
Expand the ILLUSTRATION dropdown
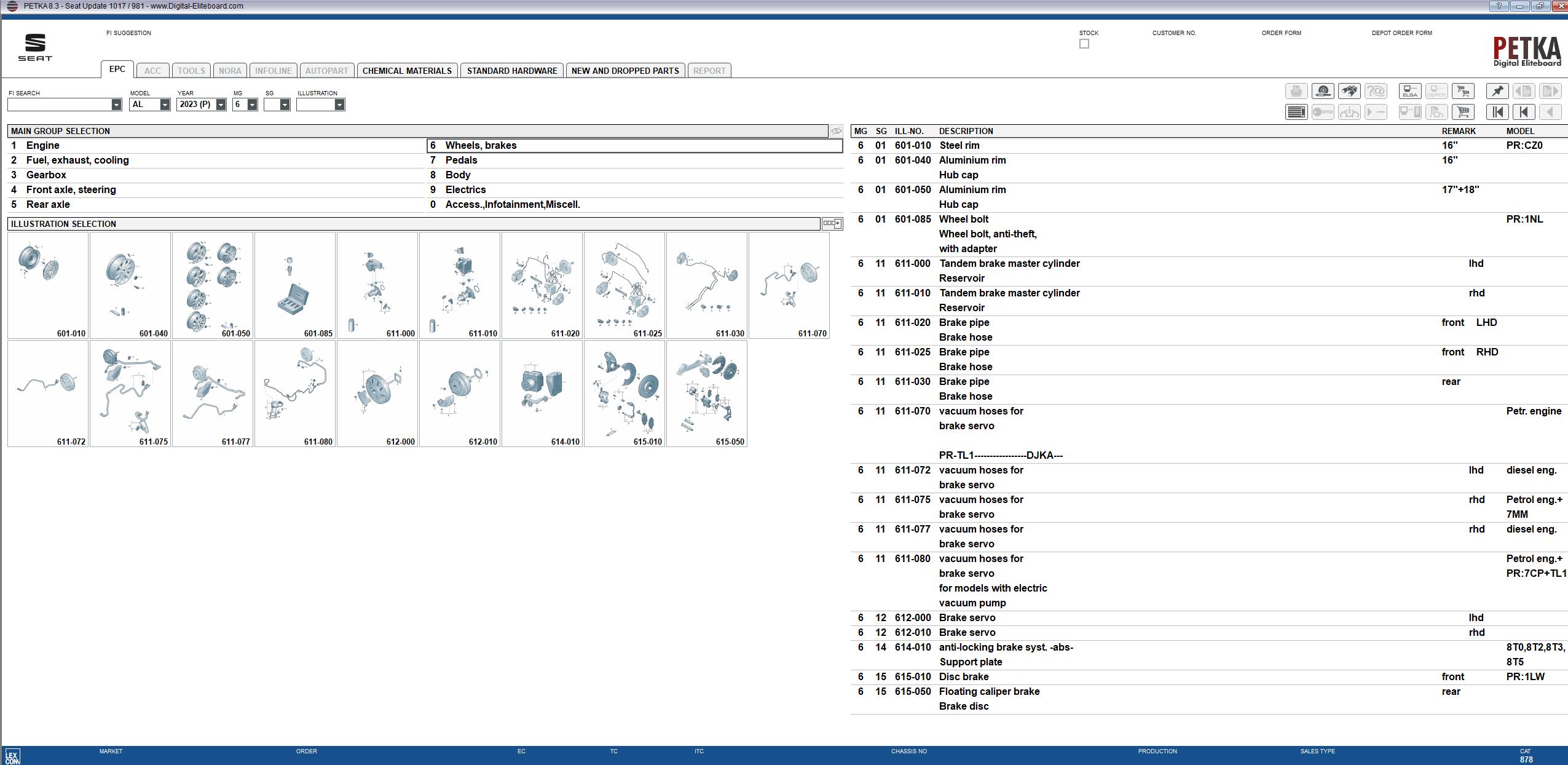click(339, 105)
